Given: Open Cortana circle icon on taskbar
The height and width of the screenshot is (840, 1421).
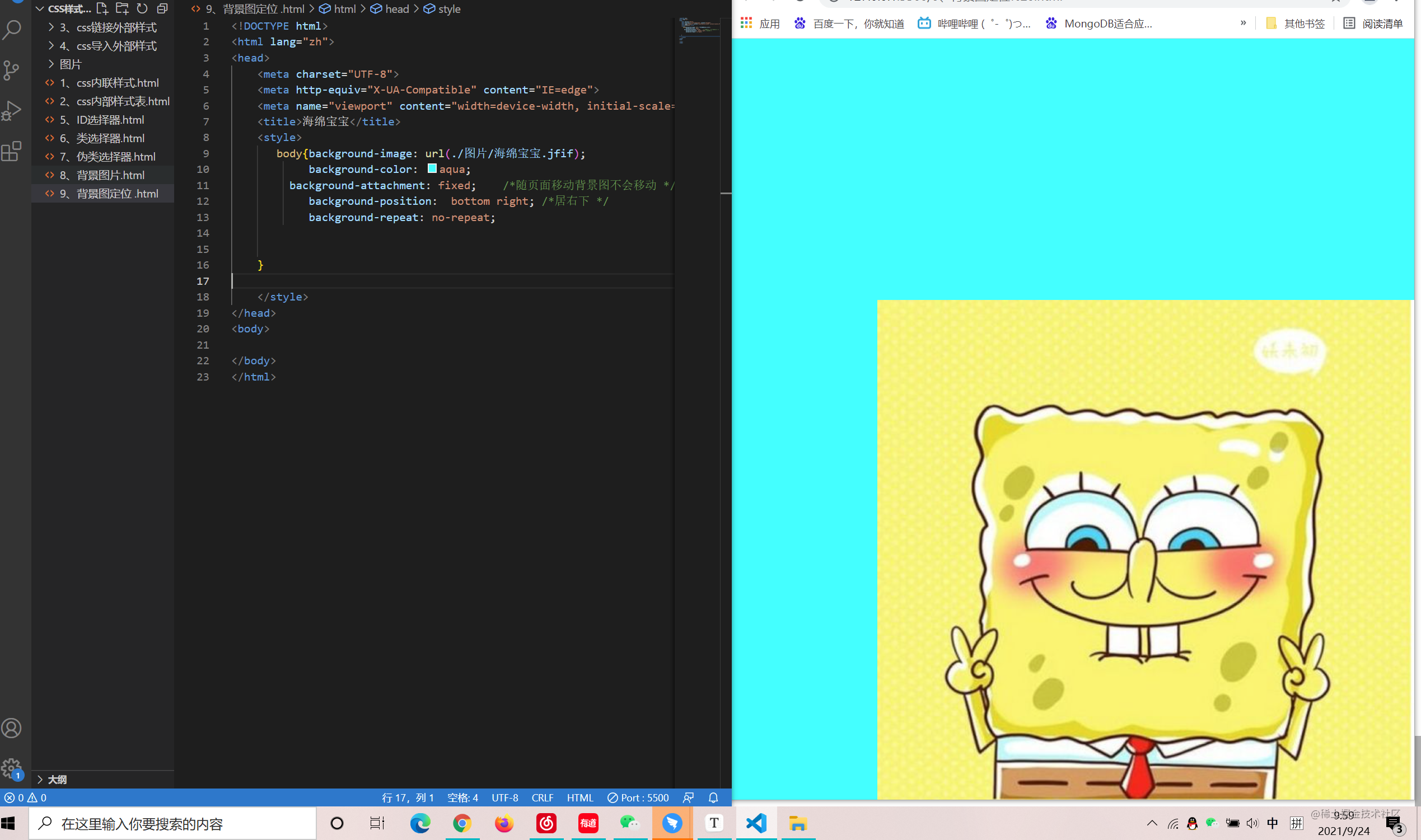Looking at the screenshot, I should [x=337, y=823].
